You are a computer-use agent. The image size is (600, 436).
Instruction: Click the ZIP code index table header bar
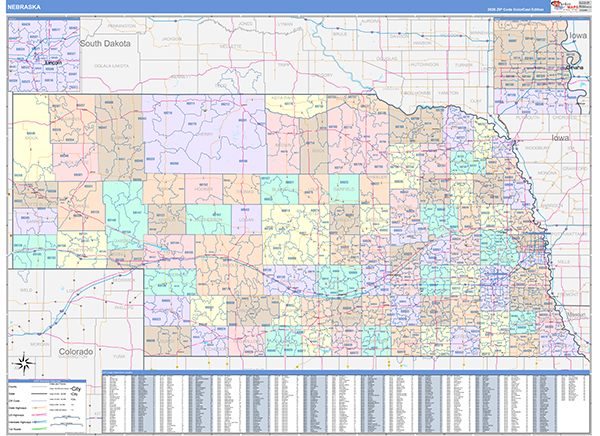tap(346, 372)
